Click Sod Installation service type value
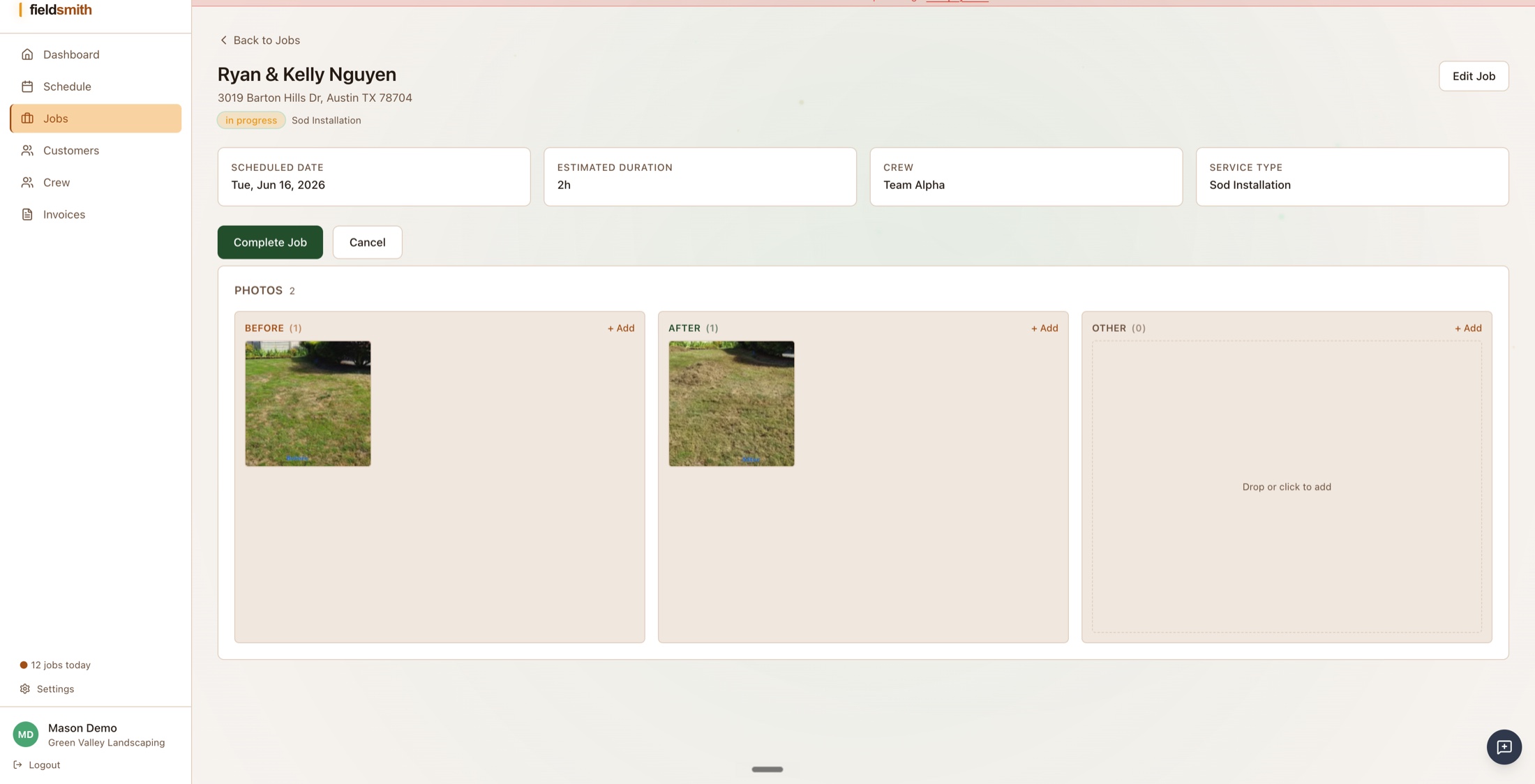This screenshot has height=784, width=1535. click(1250, 185)
